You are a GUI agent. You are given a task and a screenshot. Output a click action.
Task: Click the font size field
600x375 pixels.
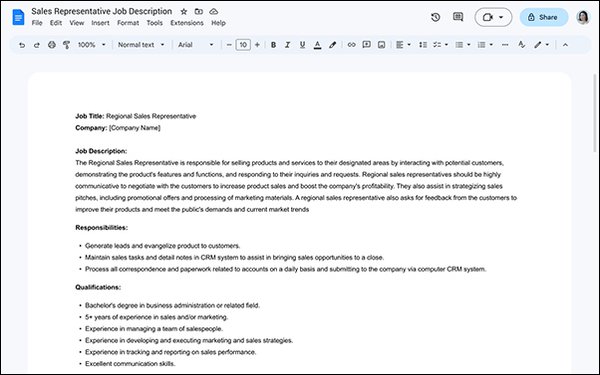(x=243, y=45)
